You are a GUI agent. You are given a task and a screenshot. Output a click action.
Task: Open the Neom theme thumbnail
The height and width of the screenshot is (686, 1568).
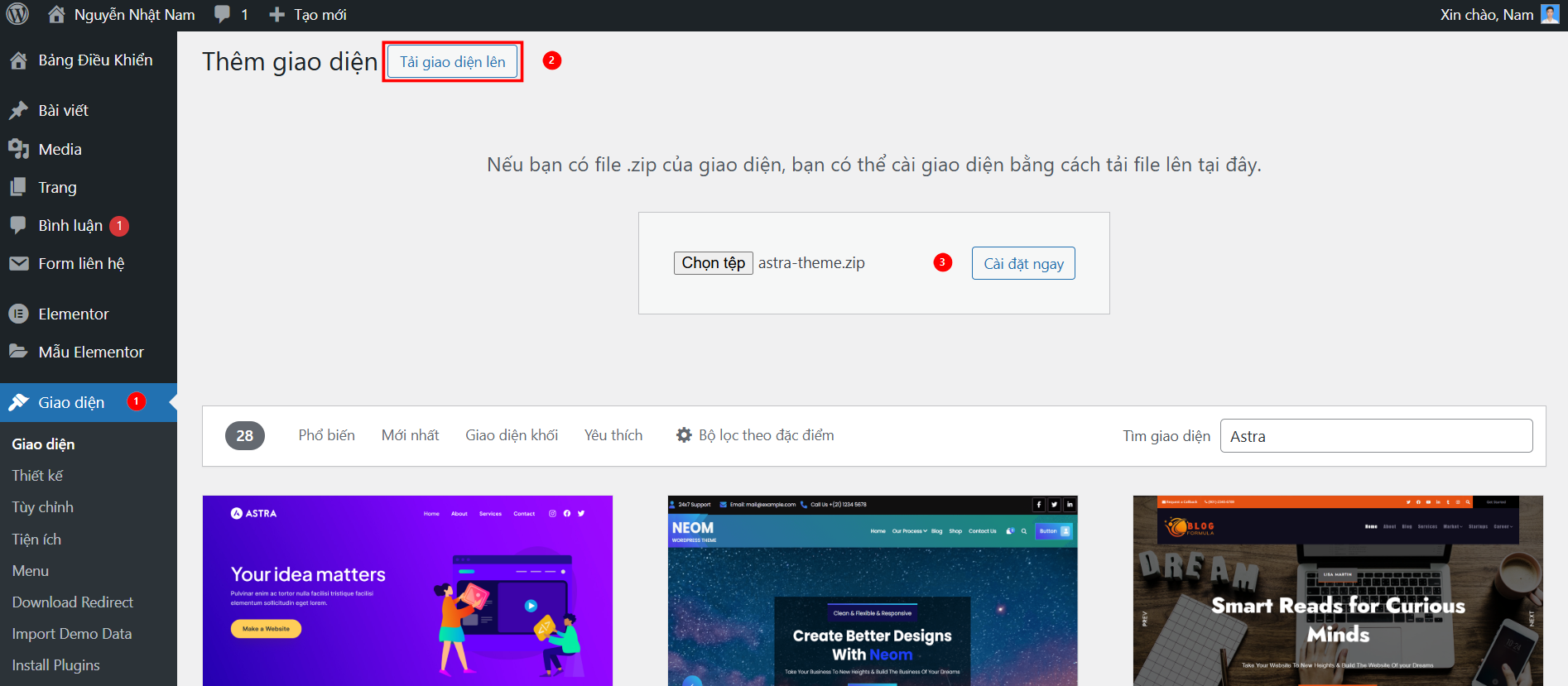click(873, 591)
